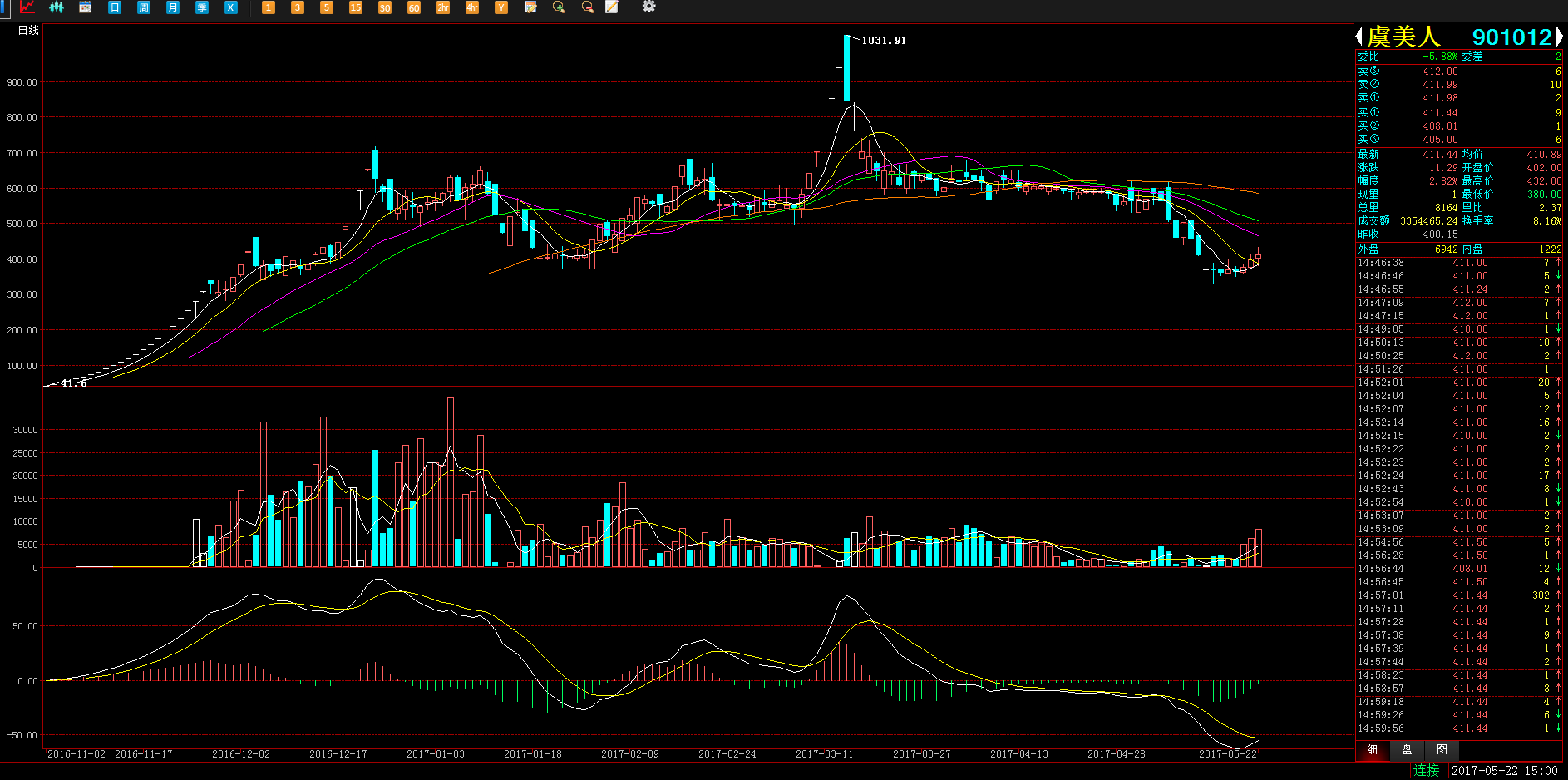Go to next stock with right arrow

(1561, 37)
